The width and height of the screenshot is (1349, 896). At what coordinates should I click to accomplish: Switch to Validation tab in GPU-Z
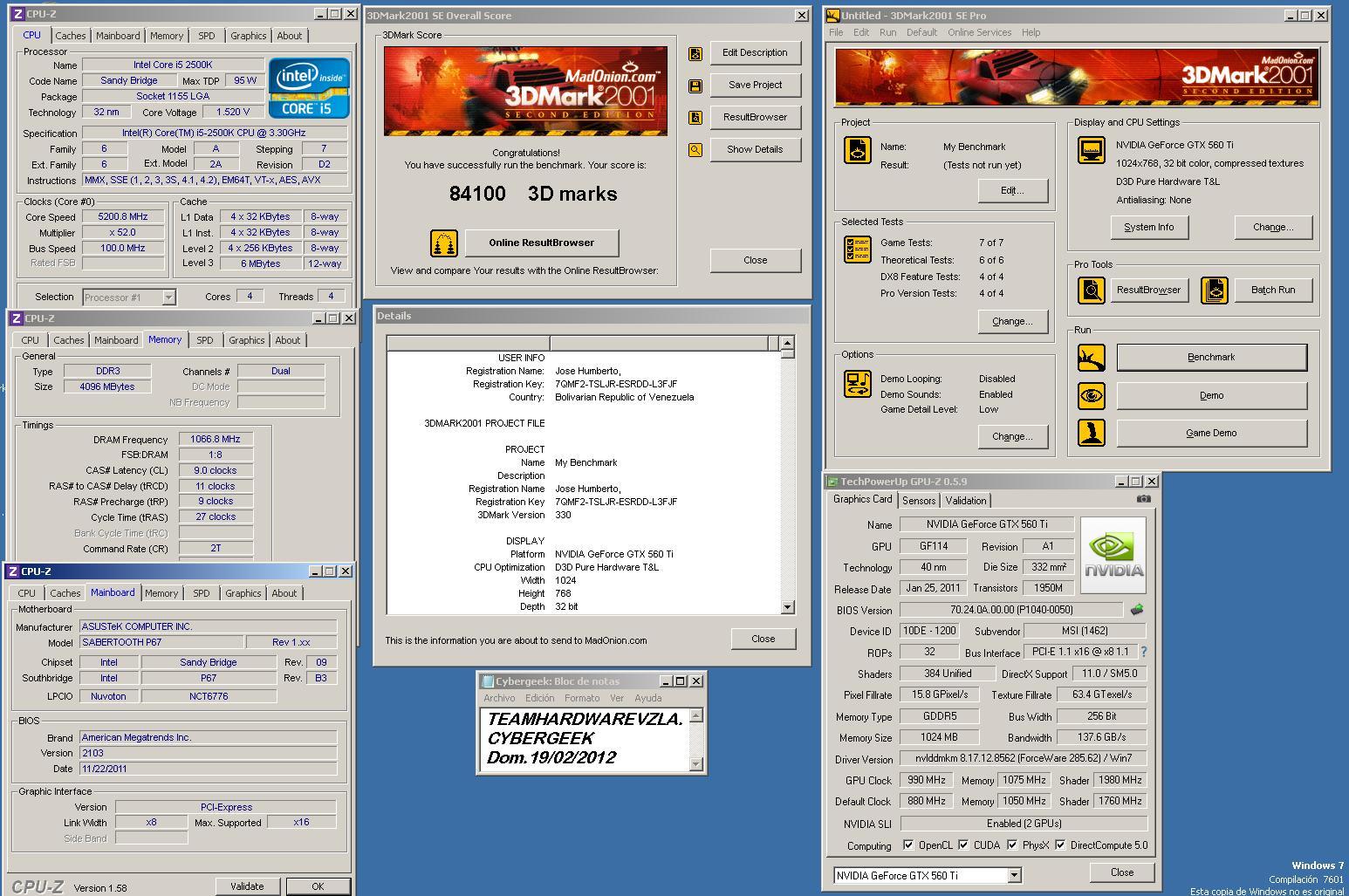[966, 501]
